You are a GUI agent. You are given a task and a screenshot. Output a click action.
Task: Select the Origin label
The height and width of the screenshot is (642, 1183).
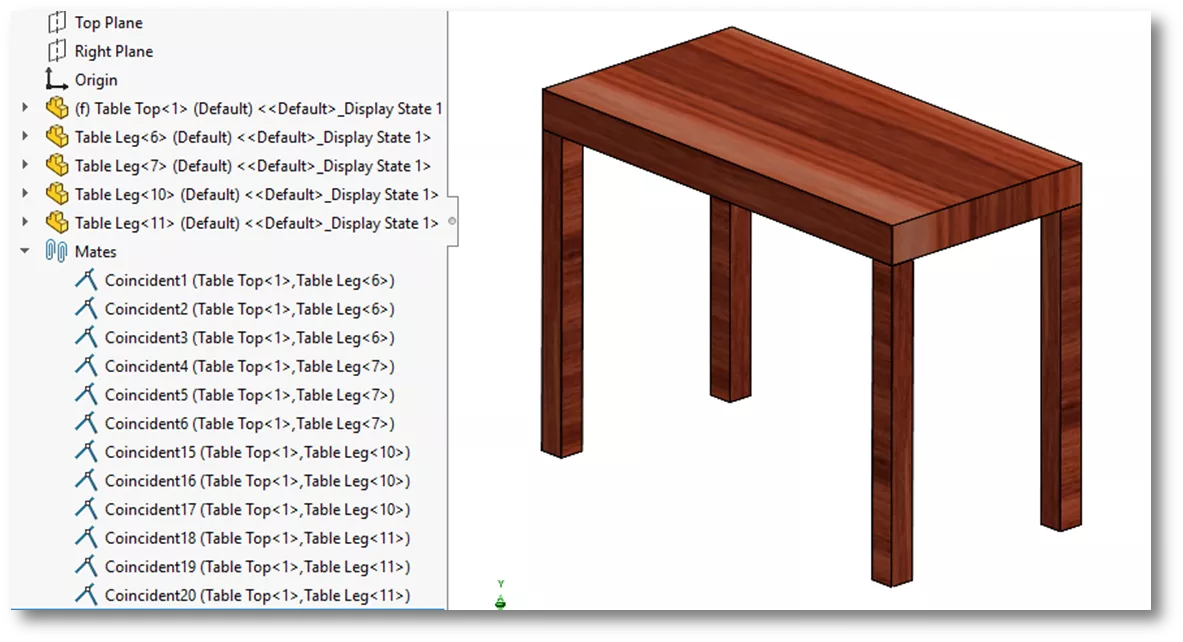pos(96,81)
